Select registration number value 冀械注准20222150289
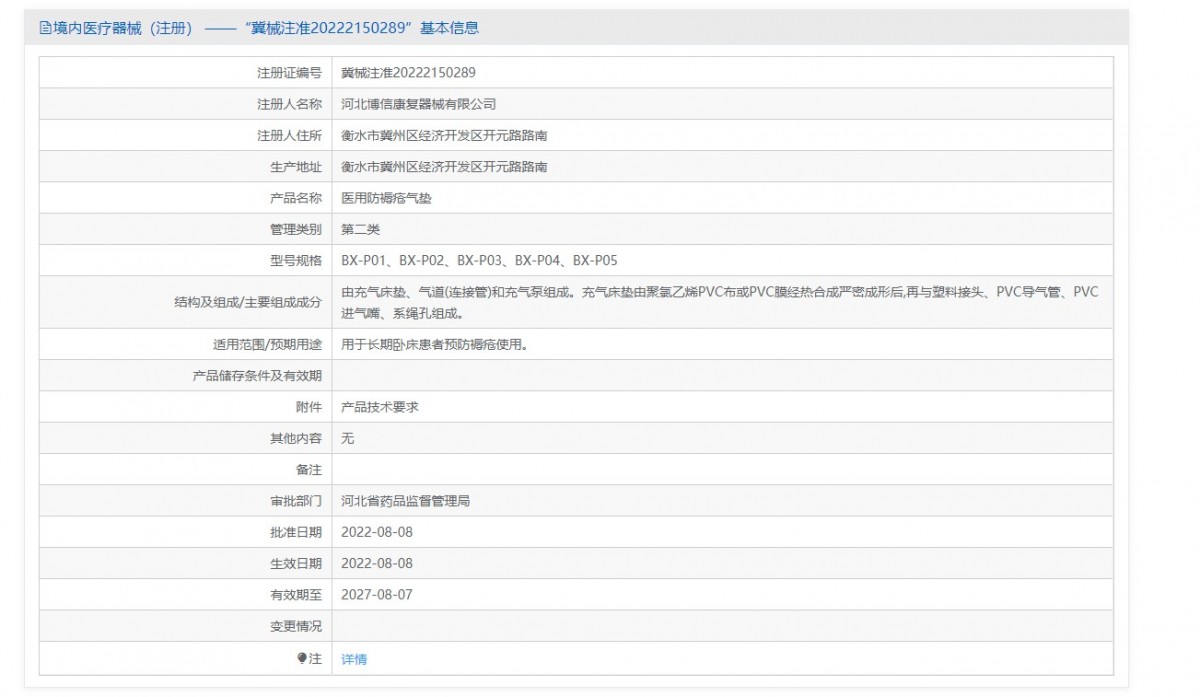Viewport: 1200px width, 697px height. tap(408, 73)
